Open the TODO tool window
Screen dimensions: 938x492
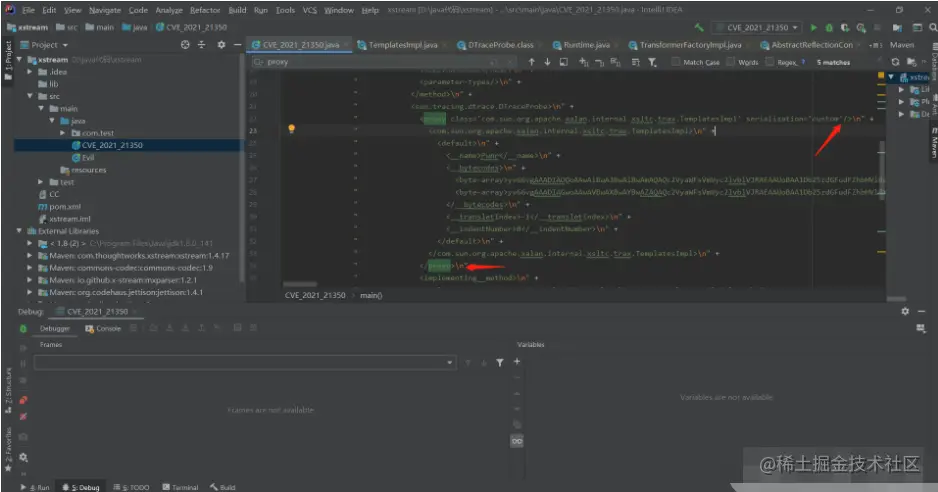coord(131,487)
